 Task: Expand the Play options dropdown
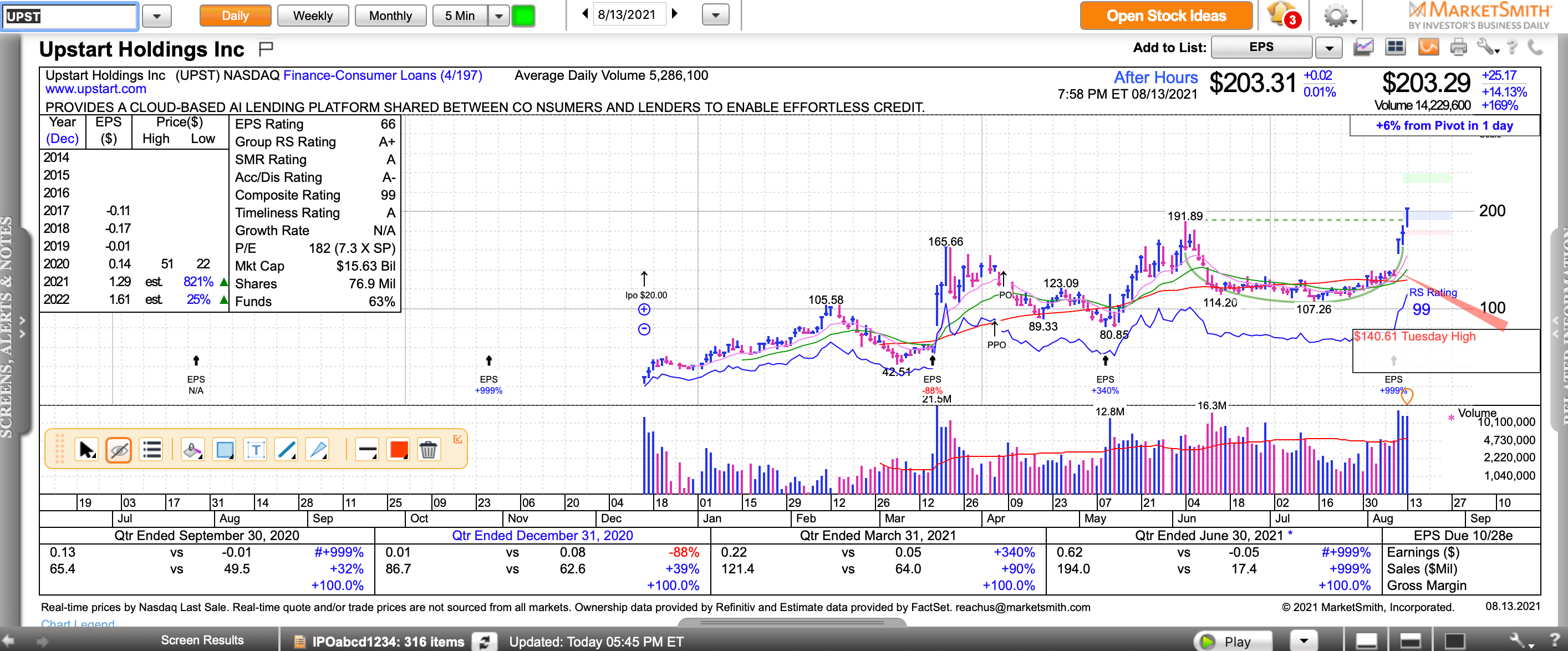pyautogui.click(x=1303, y=640)
